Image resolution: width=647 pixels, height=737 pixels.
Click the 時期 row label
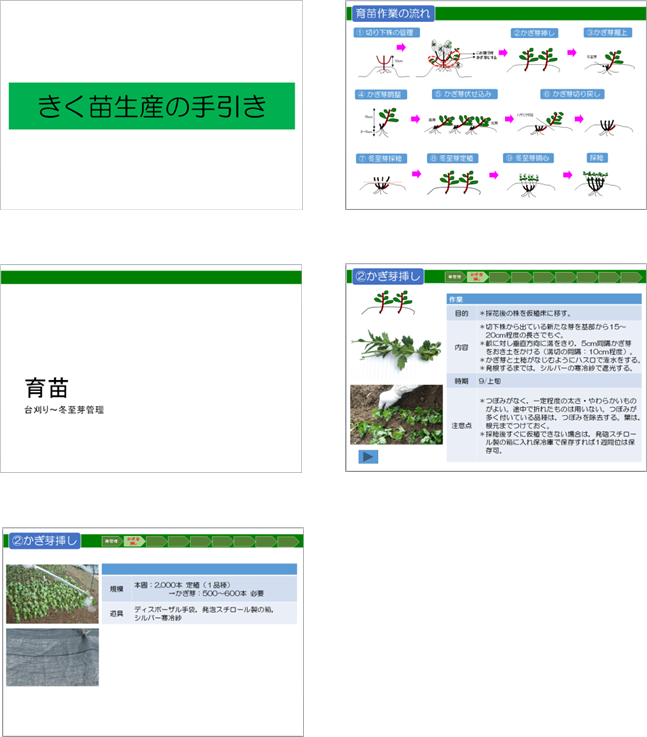[461, 381]
